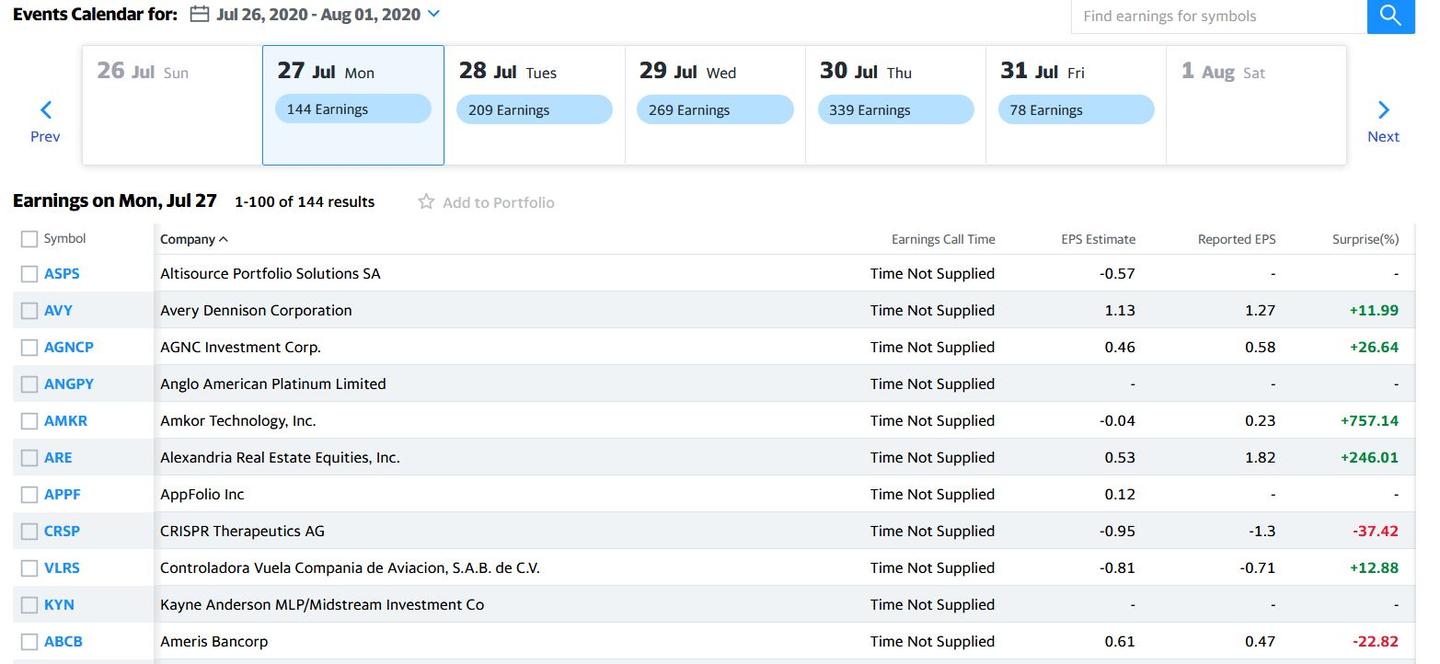
Task: Open the ASPS ticker link
Action: (62, 273)
